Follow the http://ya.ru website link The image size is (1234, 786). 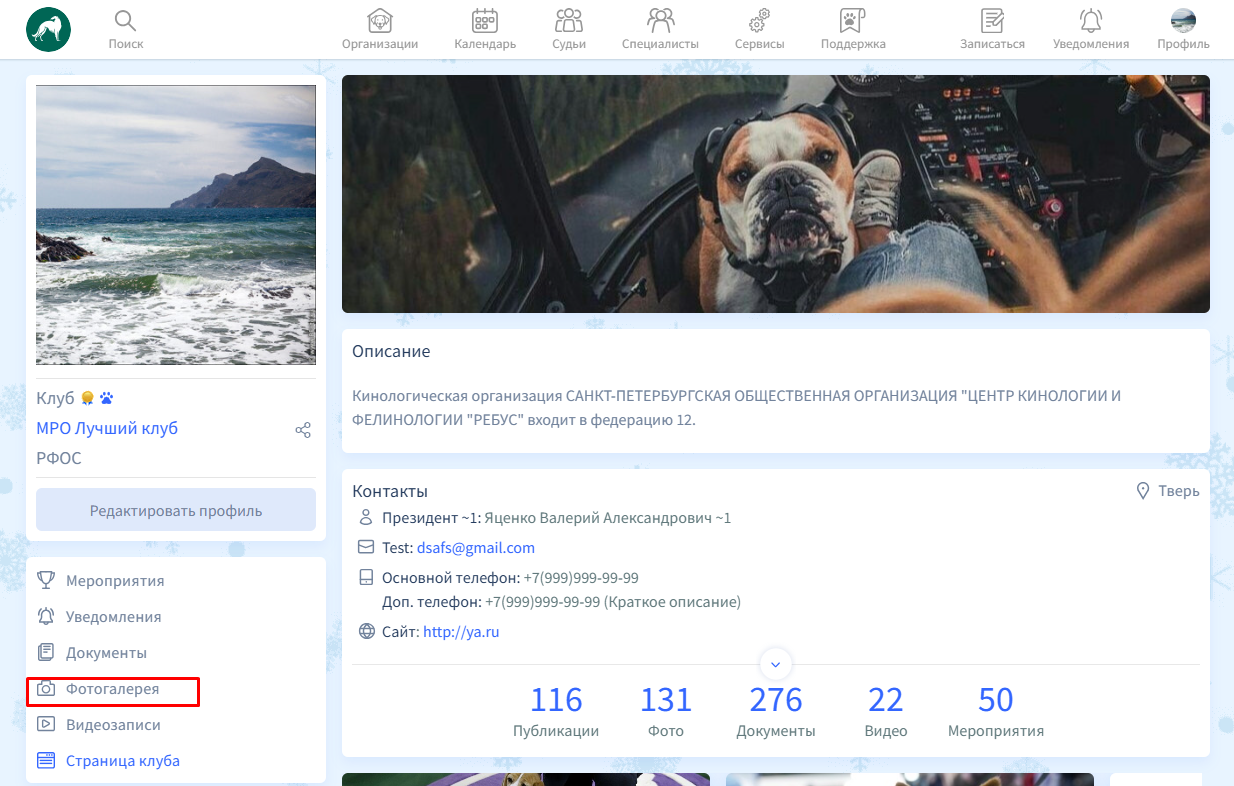click(461, 632)
